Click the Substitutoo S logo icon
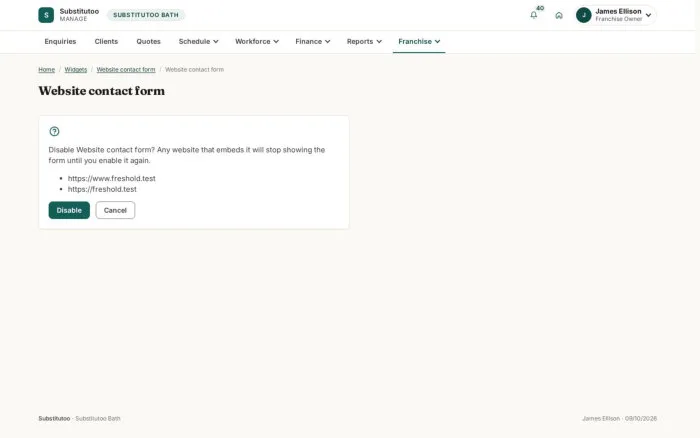Viewport: 700px width, 438px height. coord(46,15)
